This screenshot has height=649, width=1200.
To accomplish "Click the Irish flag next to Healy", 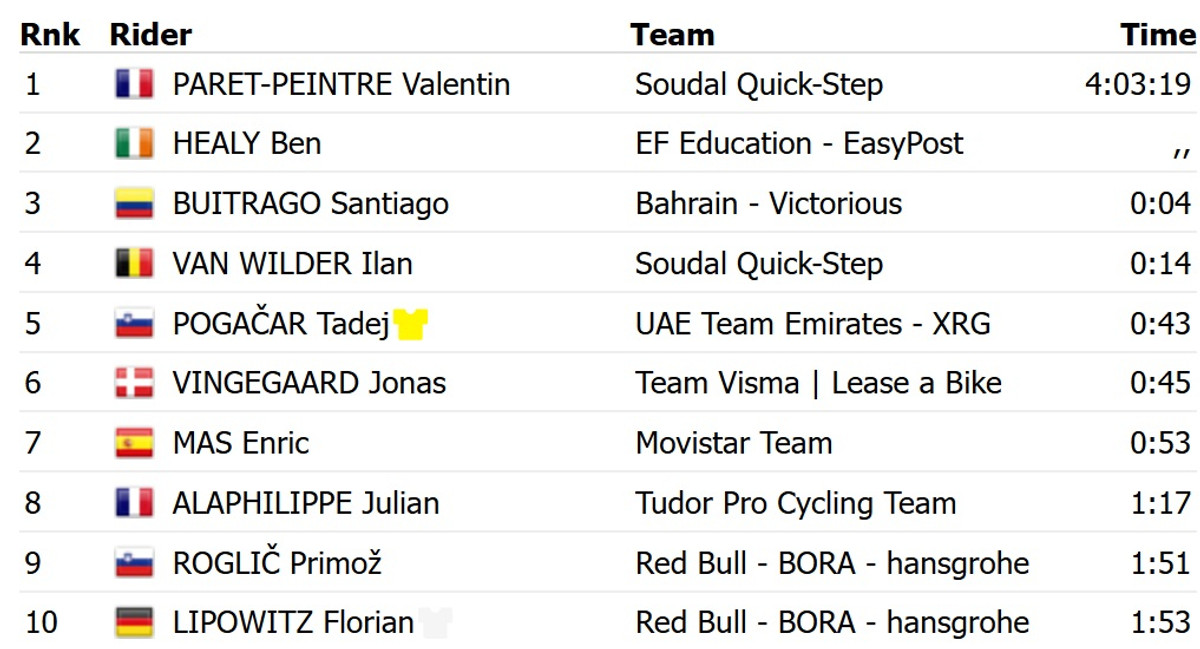I will tap(134, 144).
